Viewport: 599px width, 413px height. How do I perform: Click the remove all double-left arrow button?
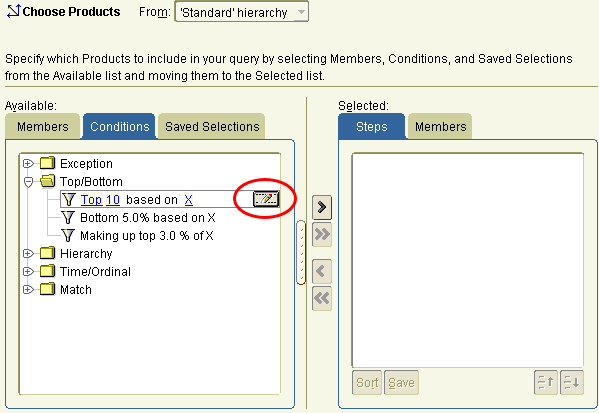point(322,298)
